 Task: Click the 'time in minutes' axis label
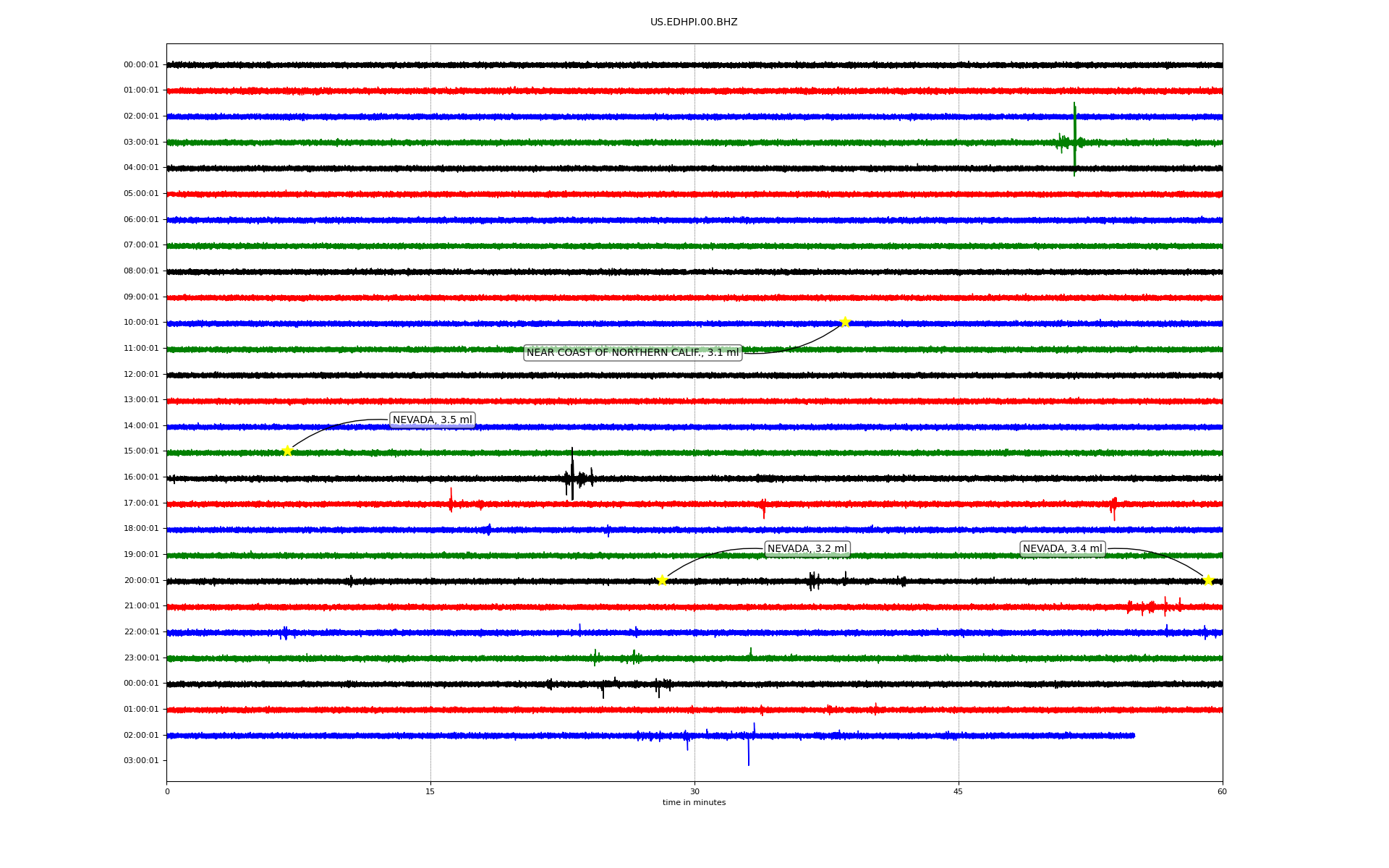(694, 803)
